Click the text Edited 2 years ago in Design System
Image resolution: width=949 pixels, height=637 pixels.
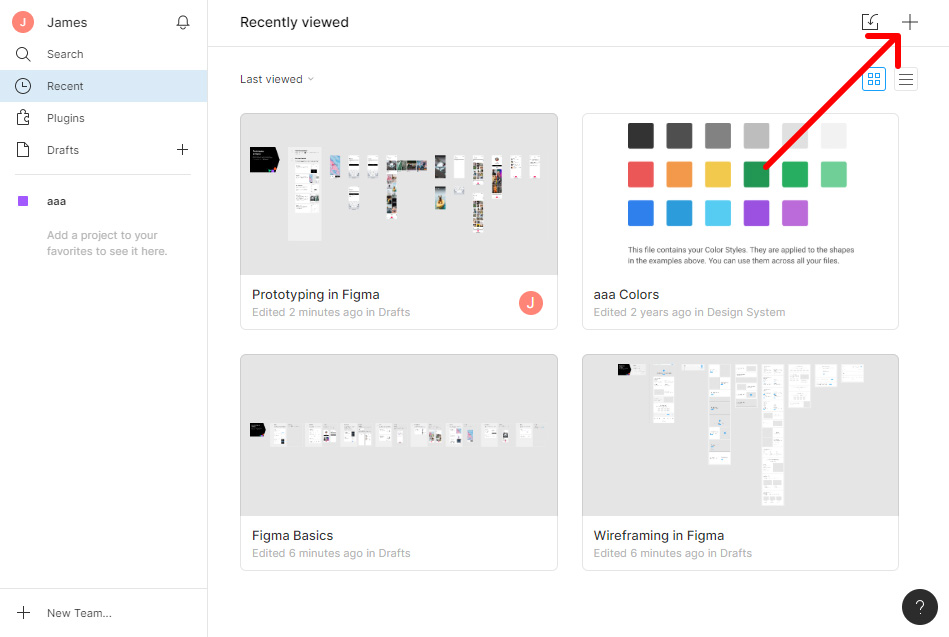click(689, 312)
